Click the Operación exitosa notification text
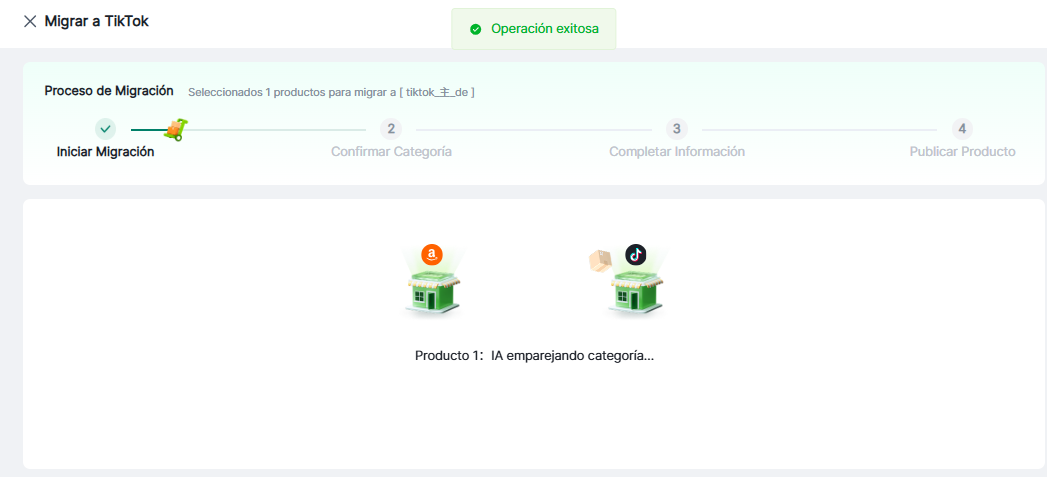 [544, 29]
